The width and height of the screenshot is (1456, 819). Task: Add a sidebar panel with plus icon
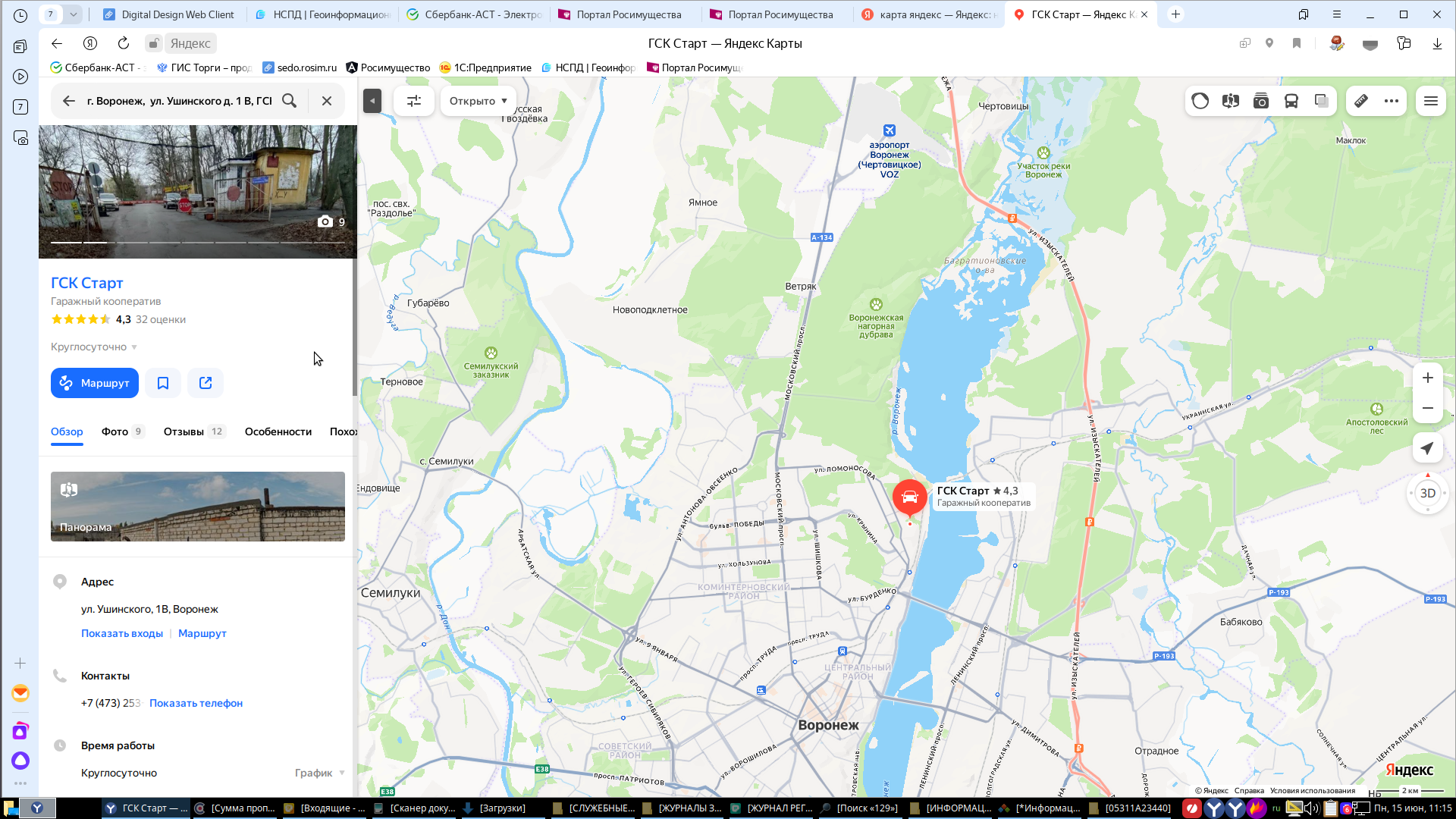[x=20, y=663]
